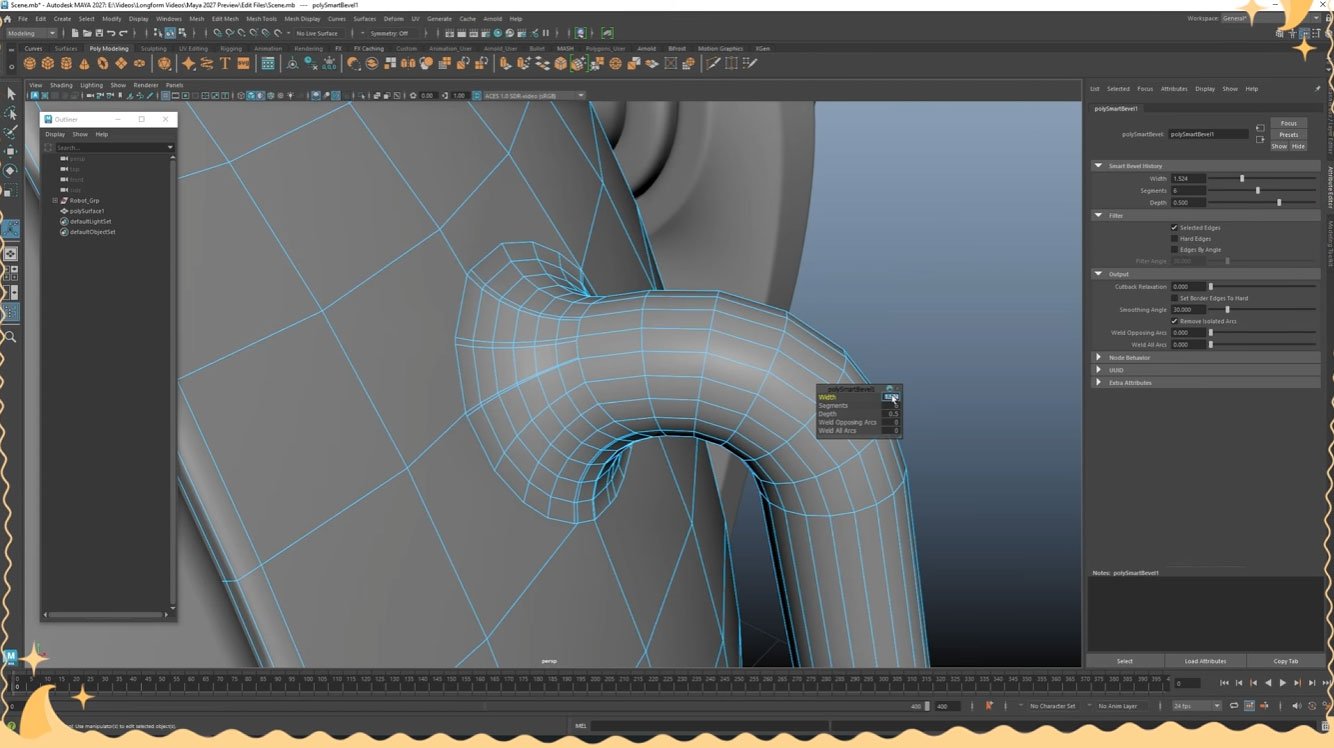Click the go to output connection icon

pyautogui.click(x=1260, y=138)
